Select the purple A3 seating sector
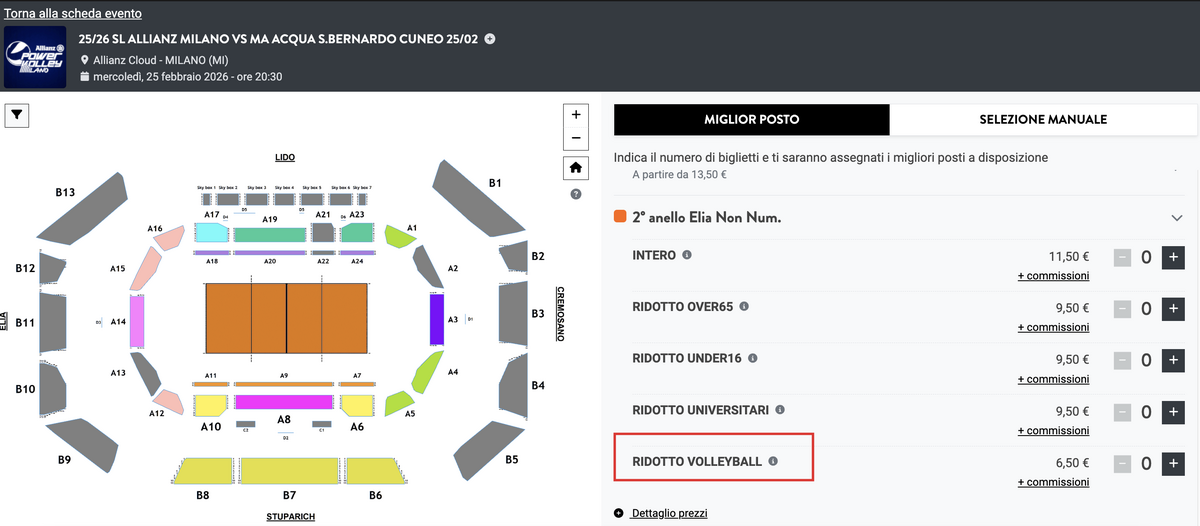 point(436,320)
